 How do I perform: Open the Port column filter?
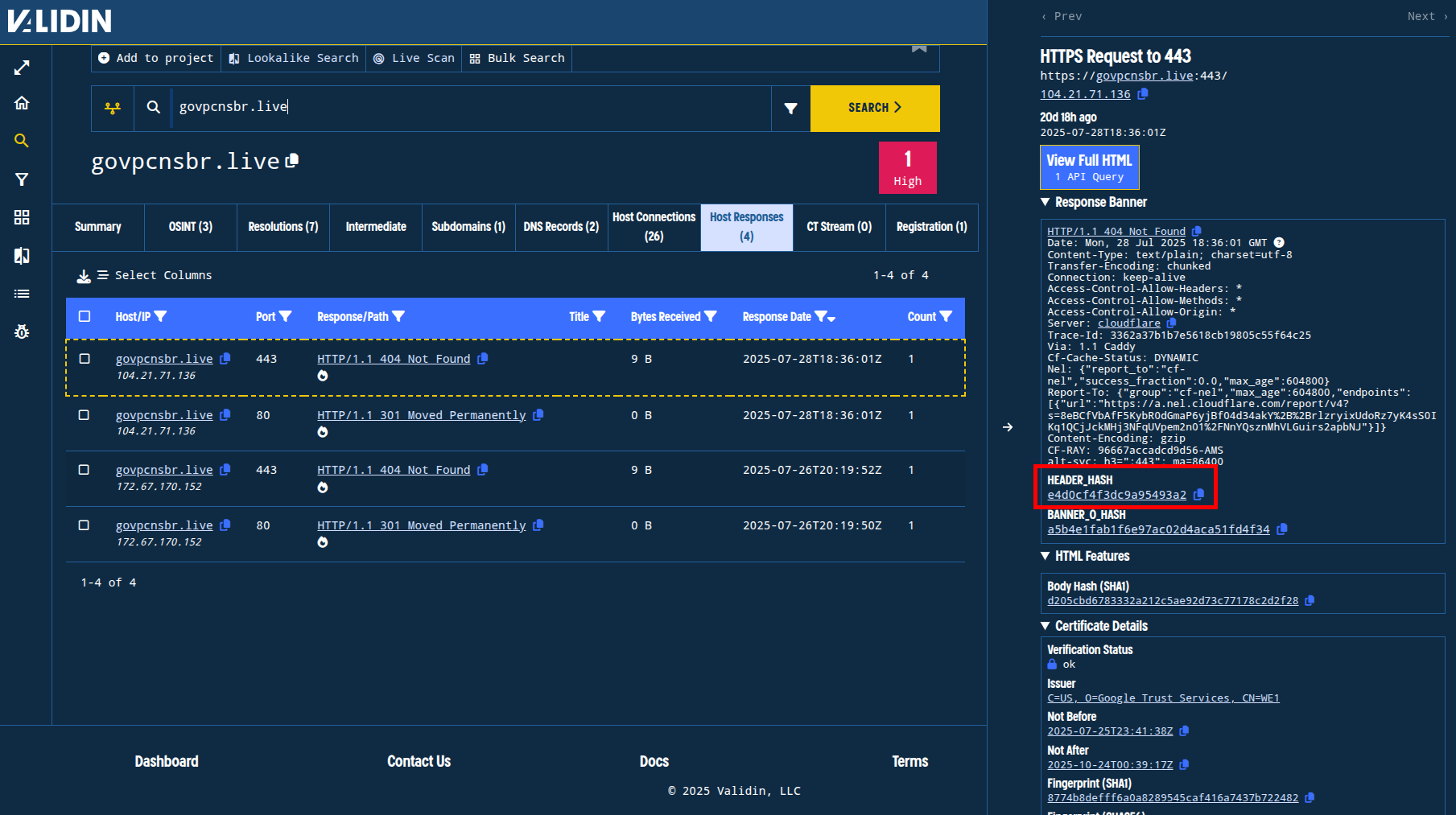click(285, 317)
